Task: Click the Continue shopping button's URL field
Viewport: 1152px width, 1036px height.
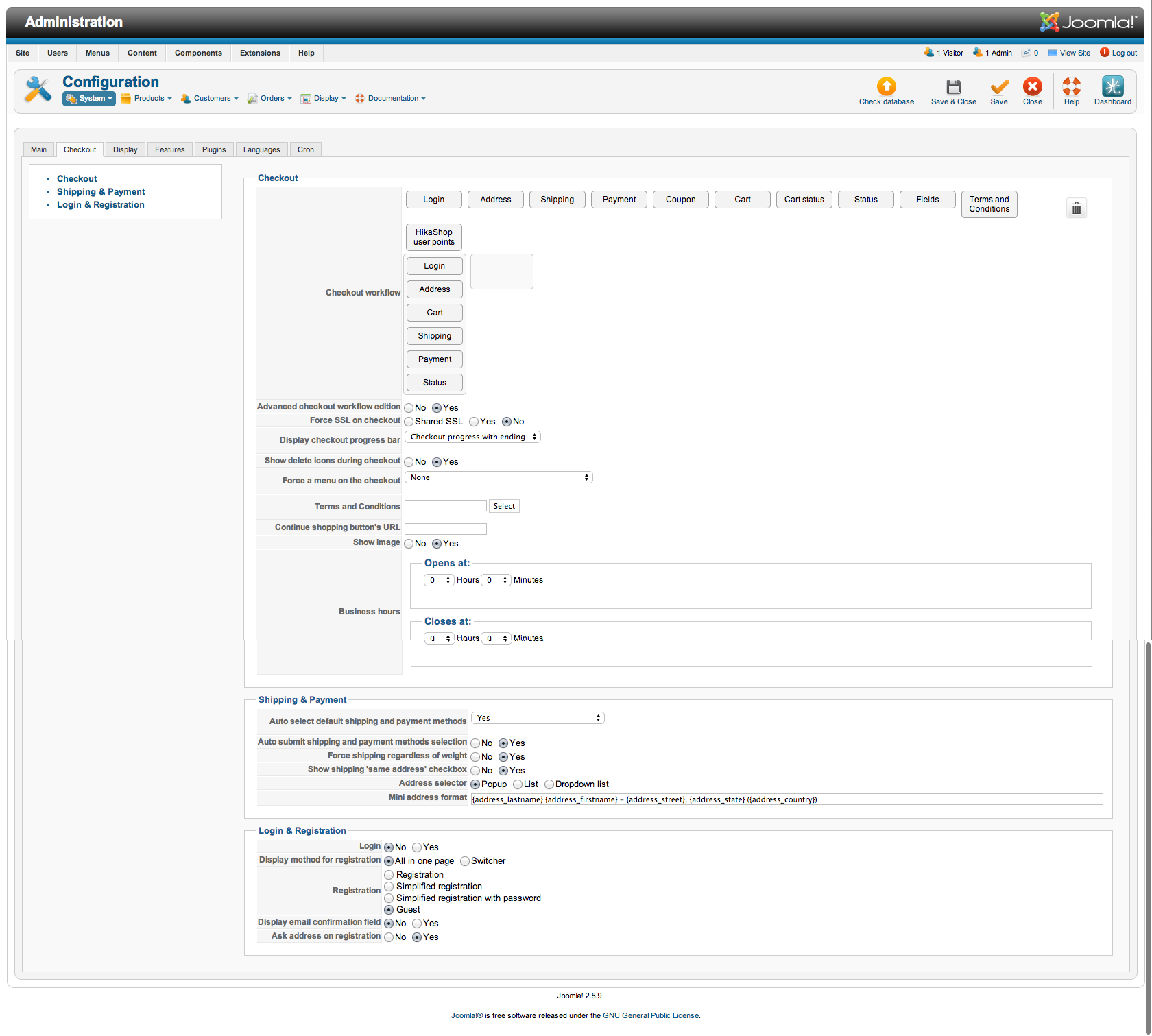Action: coord(446,529)
